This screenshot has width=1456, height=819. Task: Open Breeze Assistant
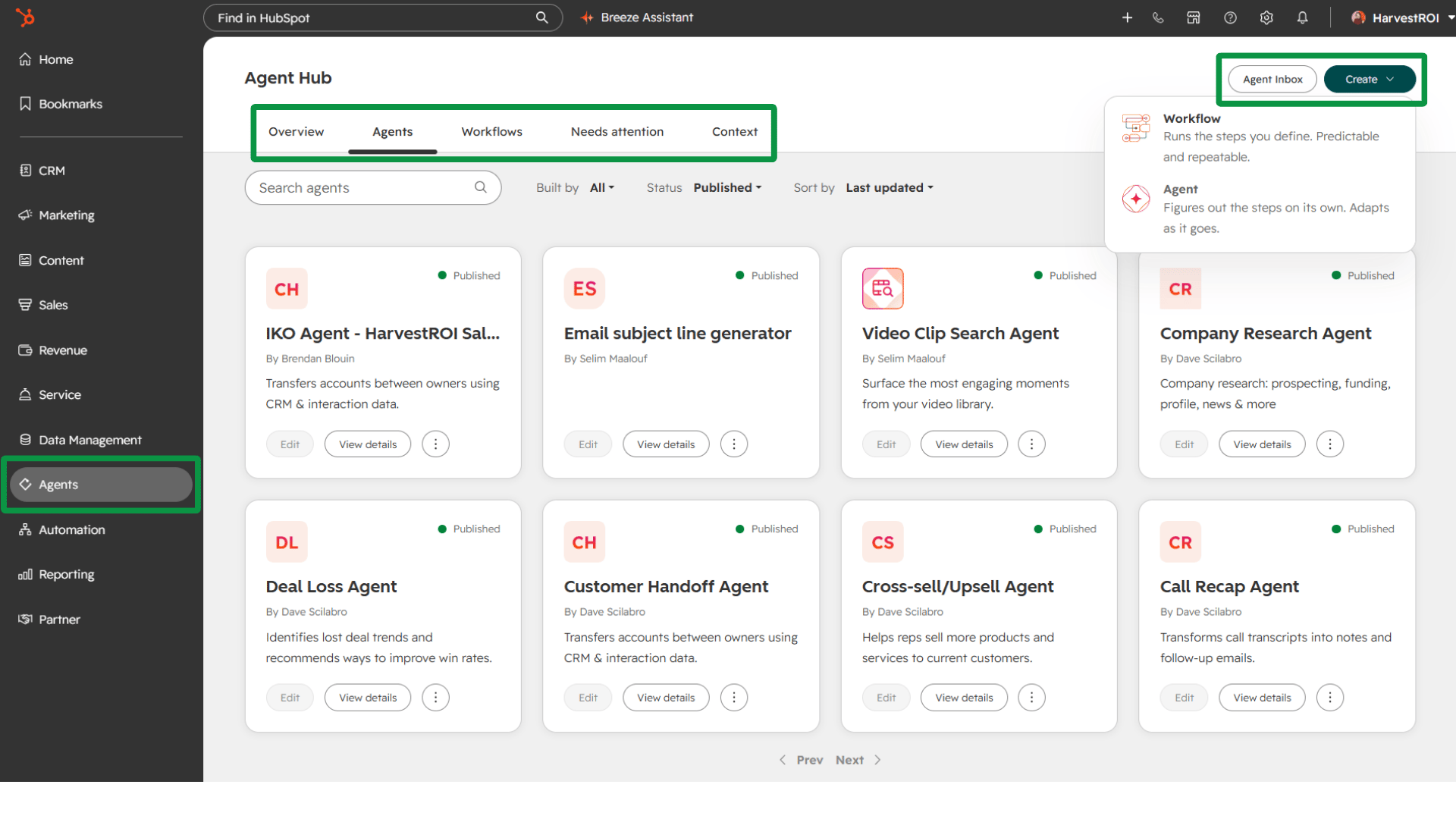(637, 17)
